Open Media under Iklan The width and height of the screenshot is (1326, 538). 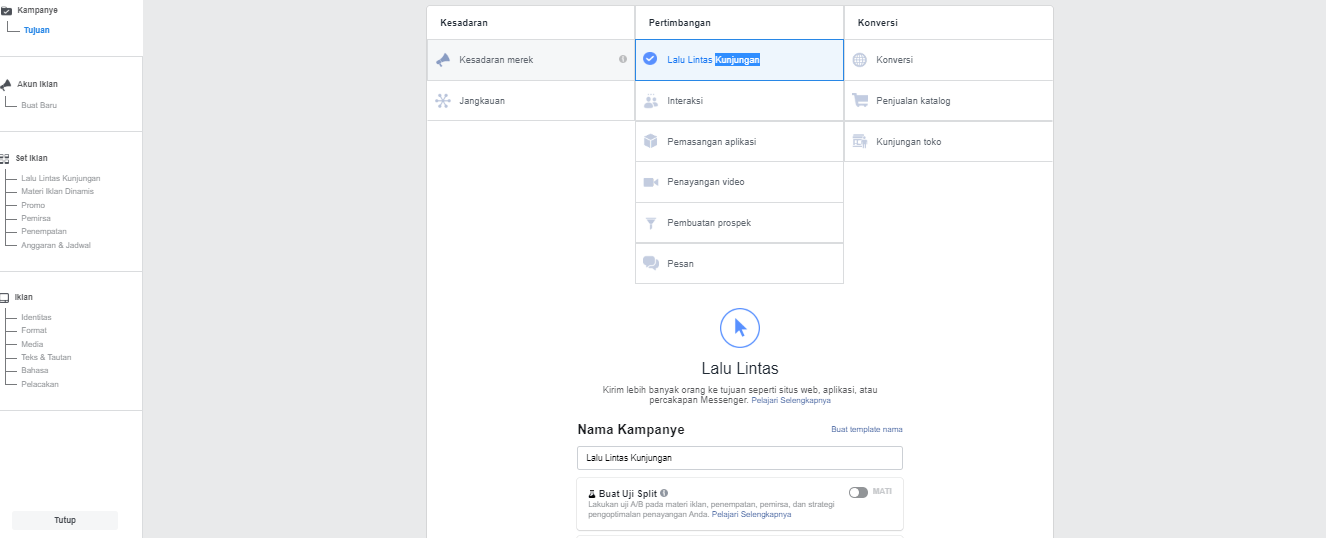32,344
